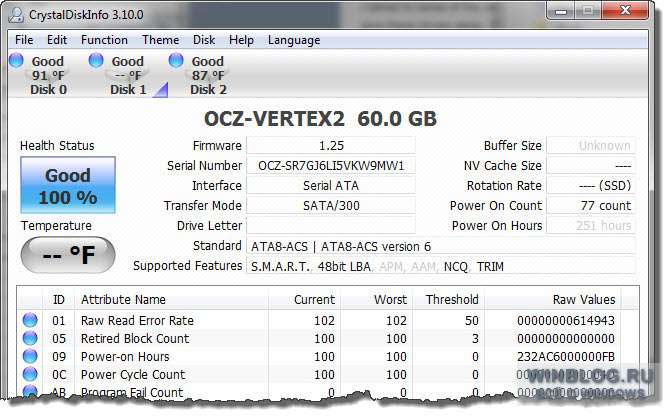Click the Rotation Rate (SSD) field
Screen dimensions: 671x417
(x=591, y=186)
